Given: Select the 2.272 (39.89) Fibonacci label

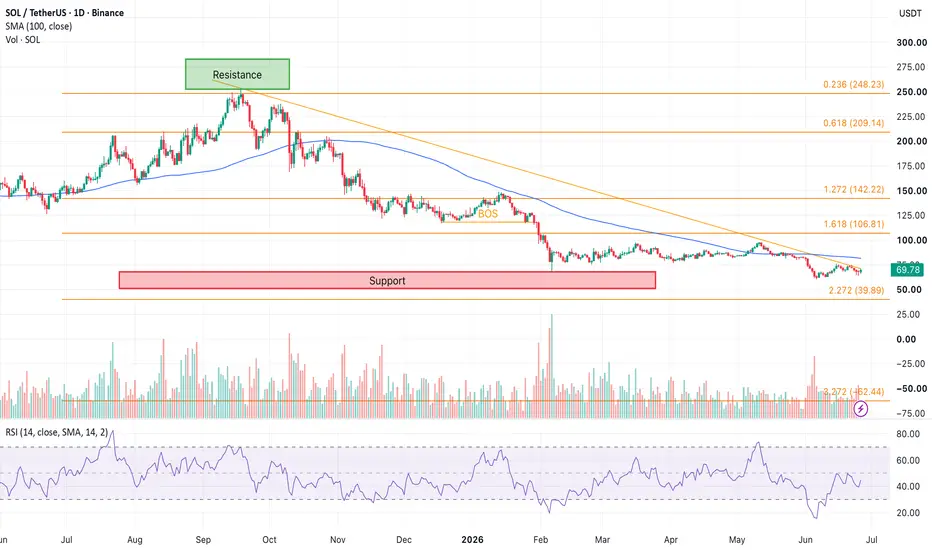Looking at the screenshot, I should [x=856, y=290].
